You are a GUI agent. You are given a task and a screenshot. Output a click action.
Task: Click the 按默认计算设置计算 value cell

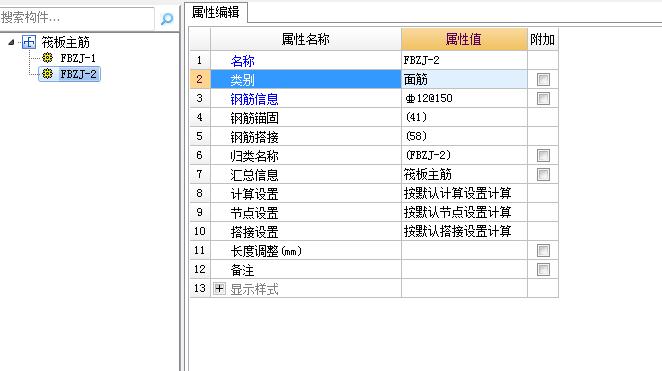pos(464,193)
